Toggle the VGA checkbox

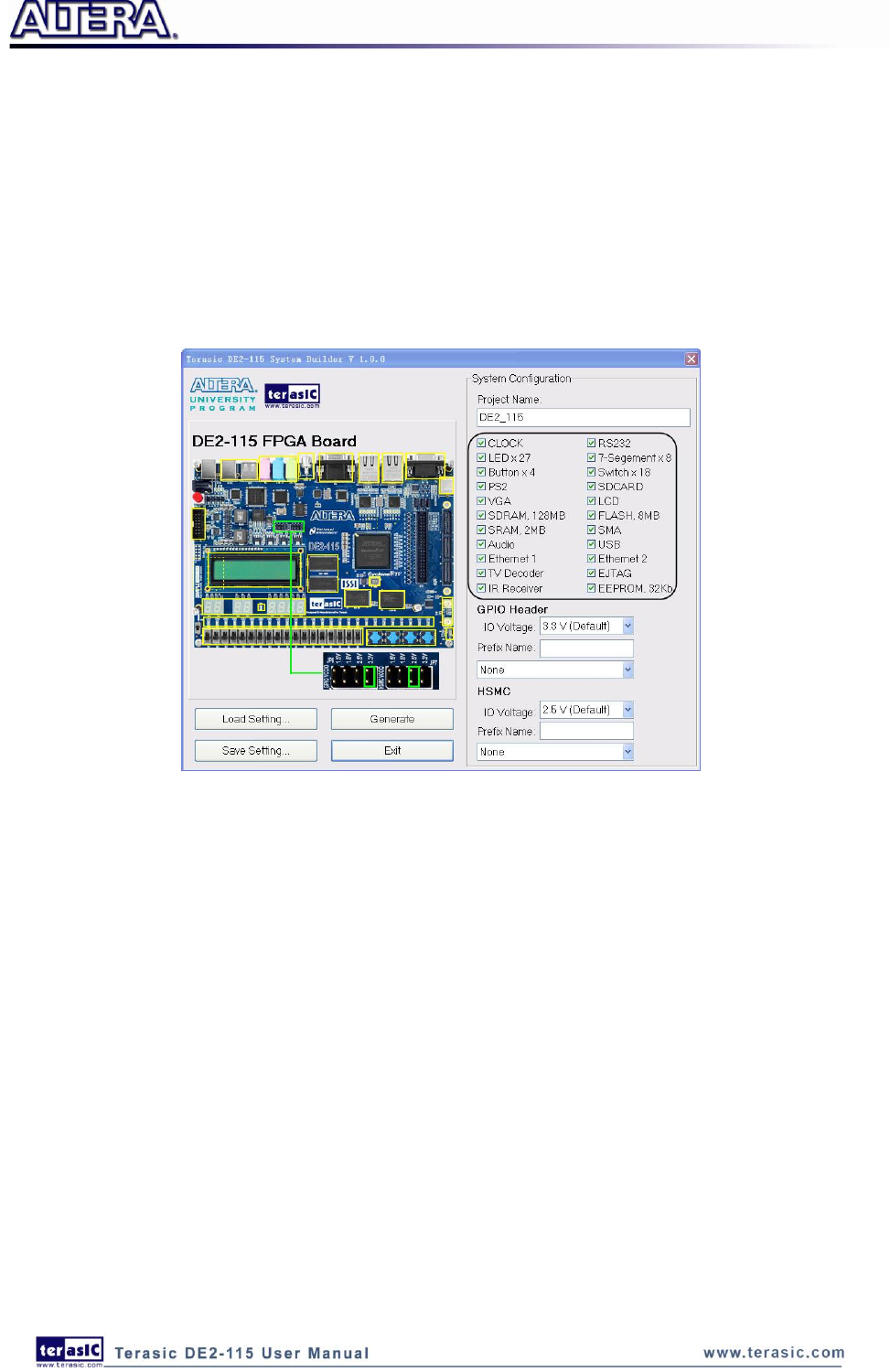[481, 501]
